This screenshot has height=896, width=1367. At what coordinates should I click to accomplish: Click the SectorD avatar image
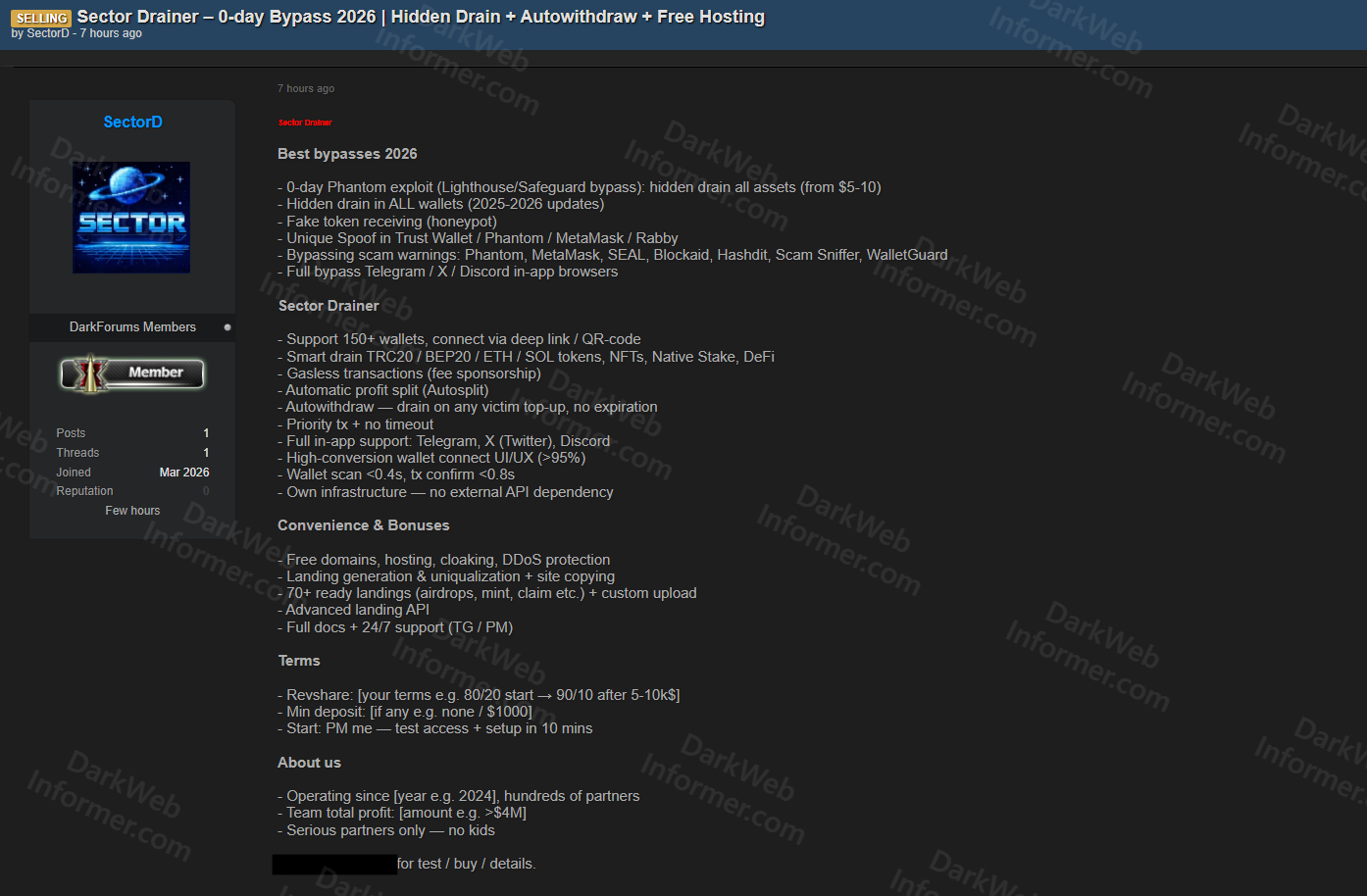[131, 218]
